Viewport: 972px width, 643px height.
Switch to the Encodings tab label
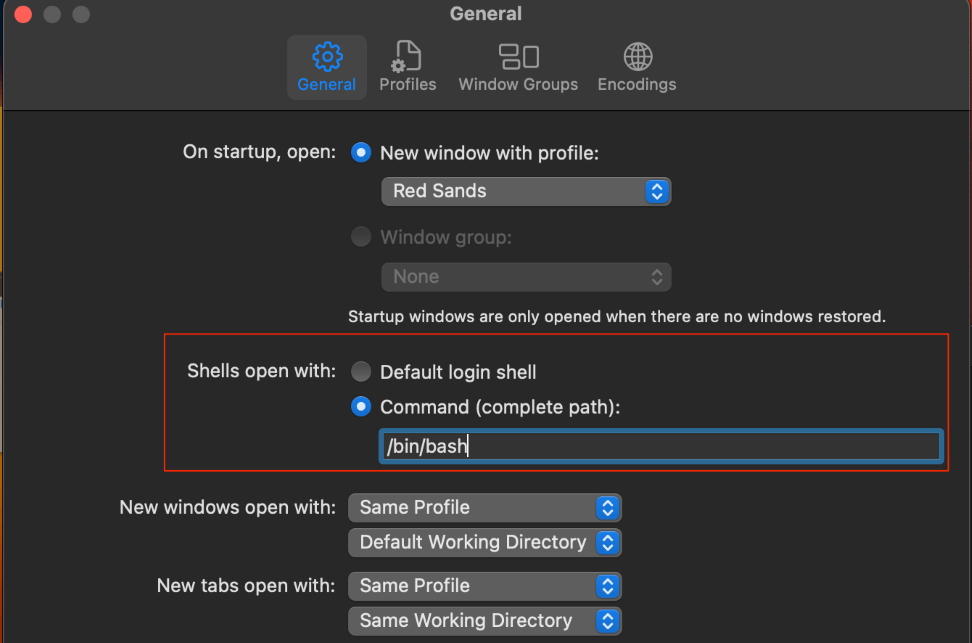pos(637,84)
